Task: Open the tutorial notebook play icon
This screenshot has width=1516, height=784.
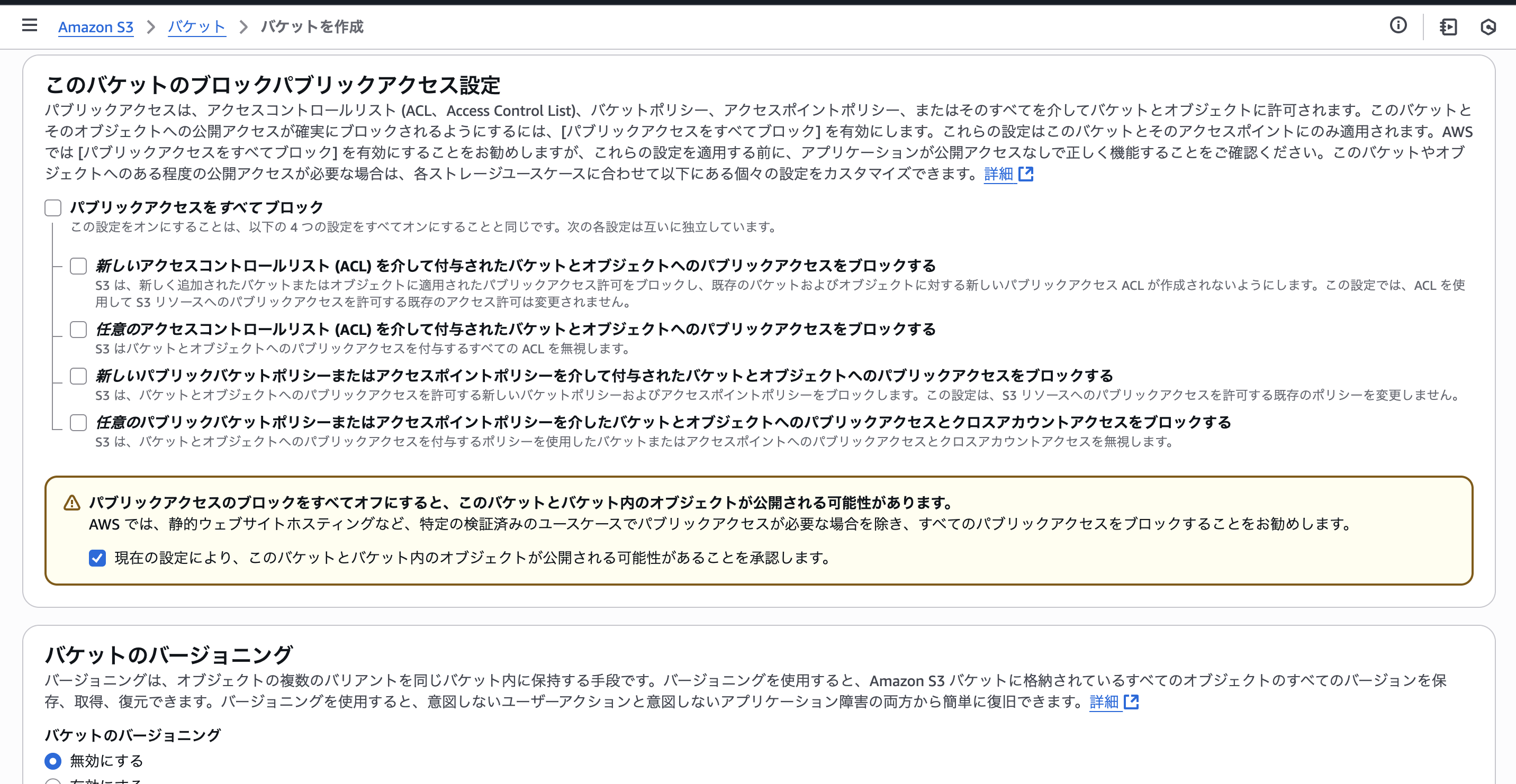Action: pyautogui.click(x=1448, y=27)
